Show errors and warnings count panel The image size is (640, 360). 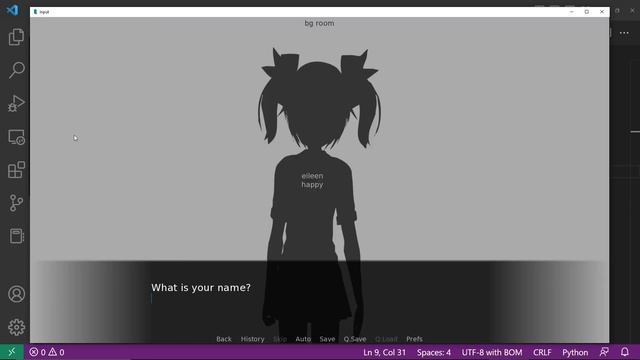click(x=47, y=352)
